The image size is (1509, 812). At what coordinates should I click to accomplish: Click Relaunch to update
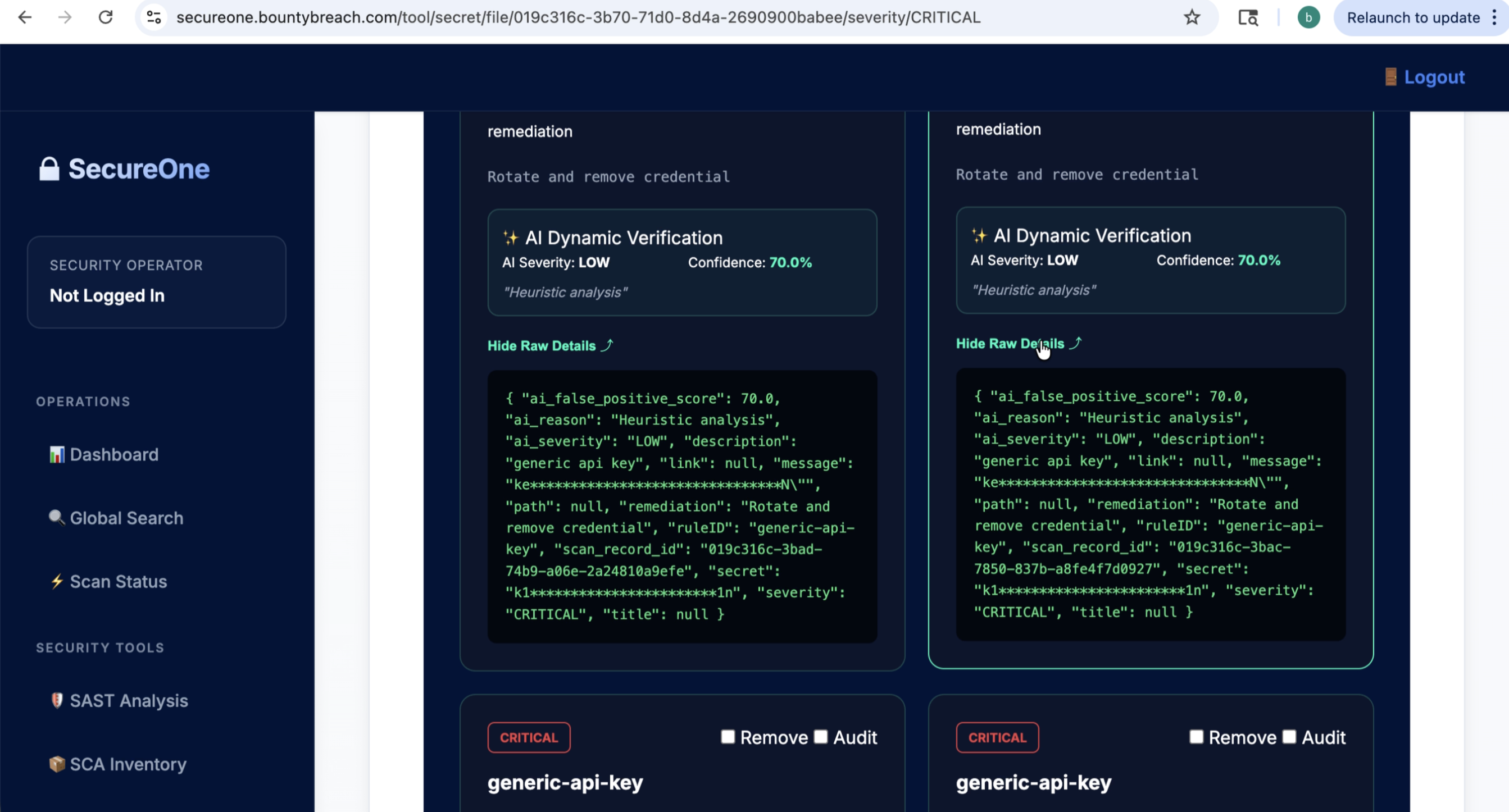tap(1413, 17)
